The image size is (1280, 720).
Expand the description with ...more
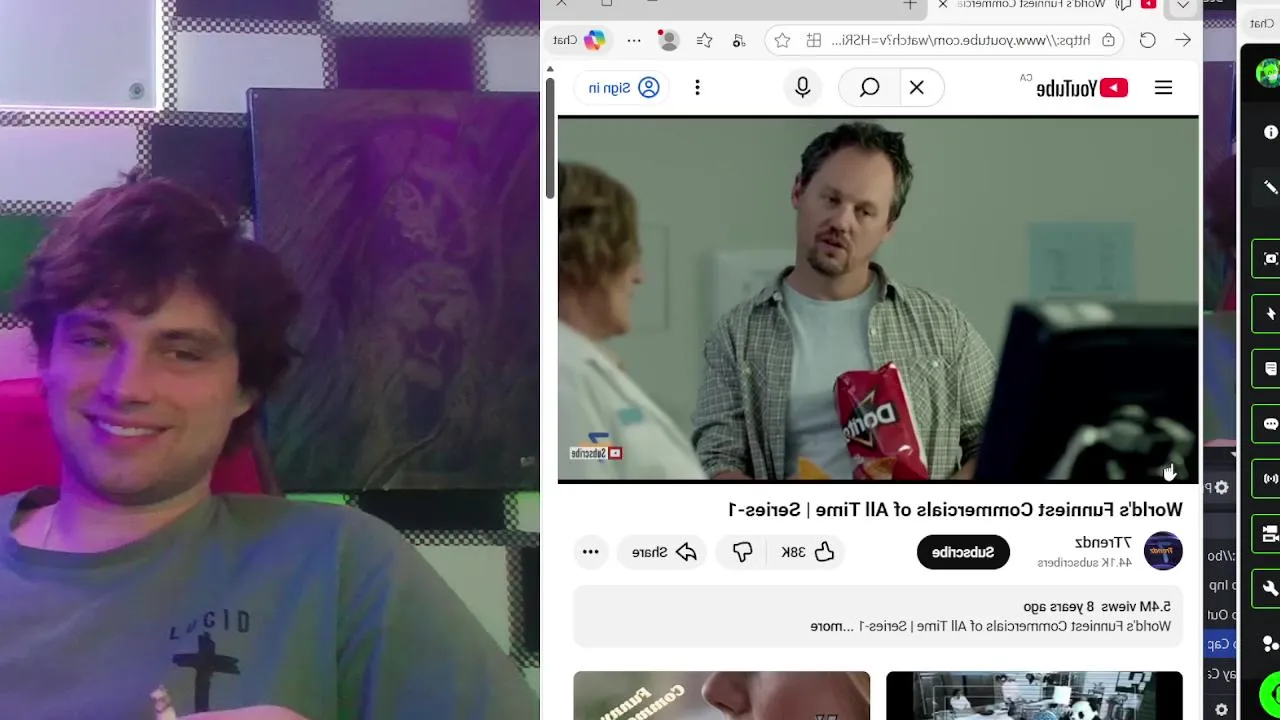832,626
